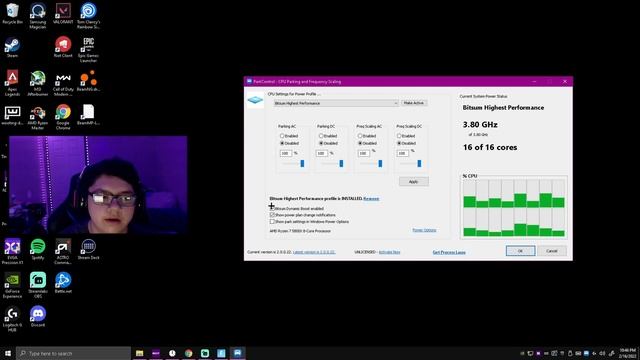This screenshot has height=360, width=640.
Task: Confirm with the OK button
Action: click(520, 251)
